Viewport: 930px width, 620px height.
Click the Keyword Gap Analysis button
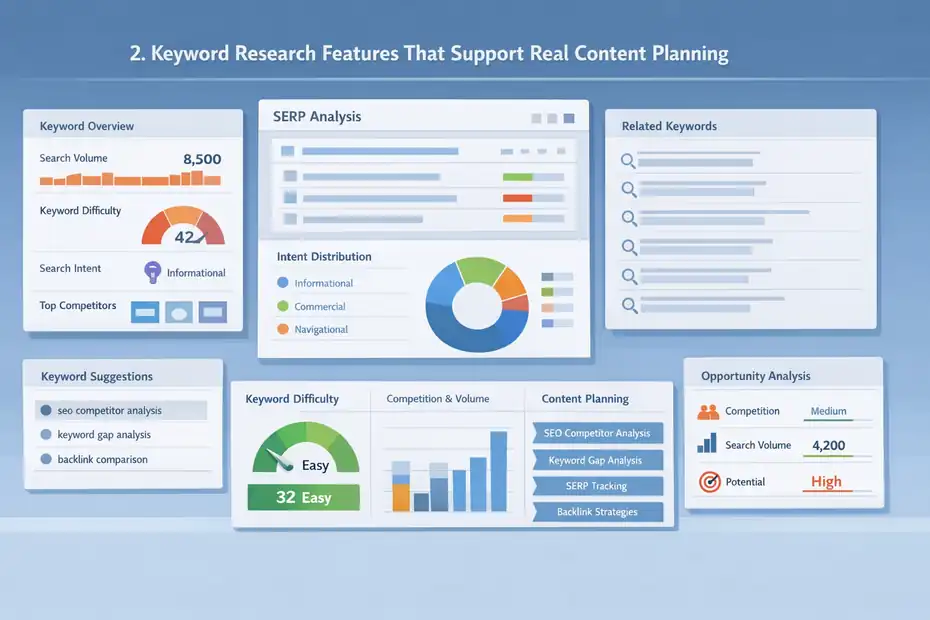pos(597,460)
